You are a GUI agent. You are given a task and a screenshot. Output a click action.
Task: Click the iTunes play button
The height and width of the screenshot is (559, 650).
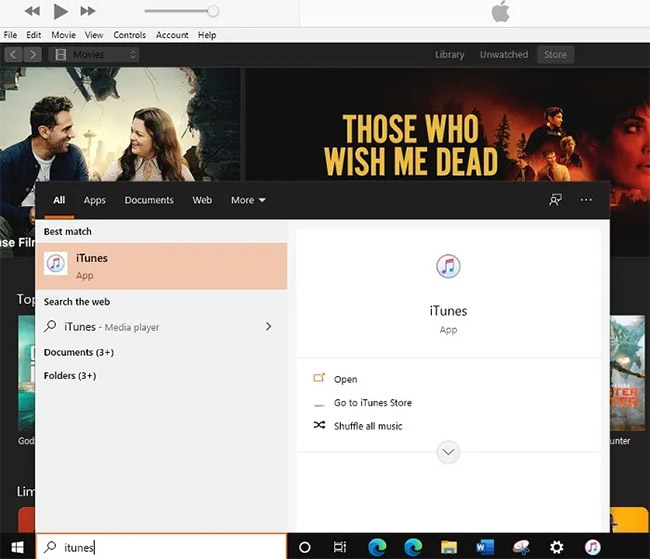61,11
